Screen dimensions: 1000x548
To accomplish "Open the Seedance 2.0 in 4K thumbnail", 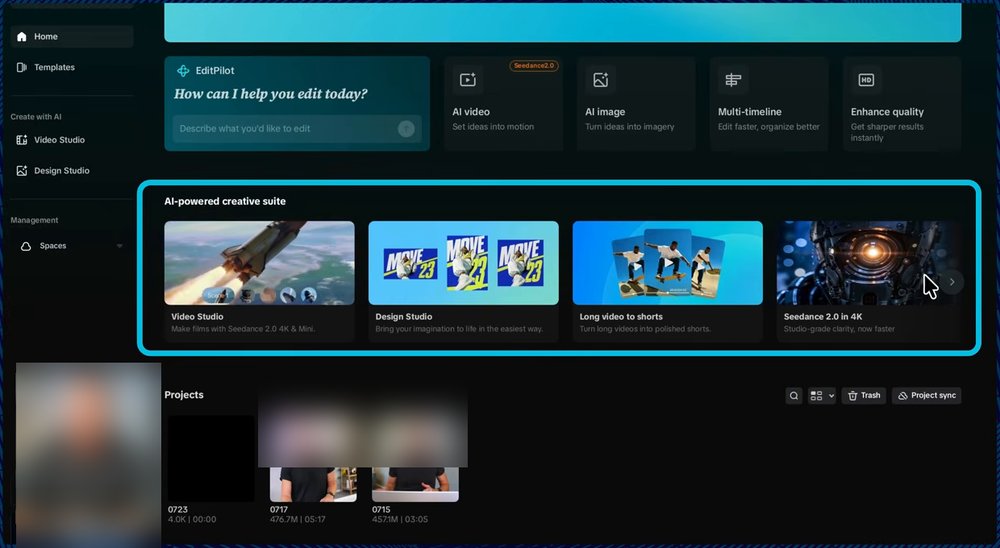I will tap(867, 263).
